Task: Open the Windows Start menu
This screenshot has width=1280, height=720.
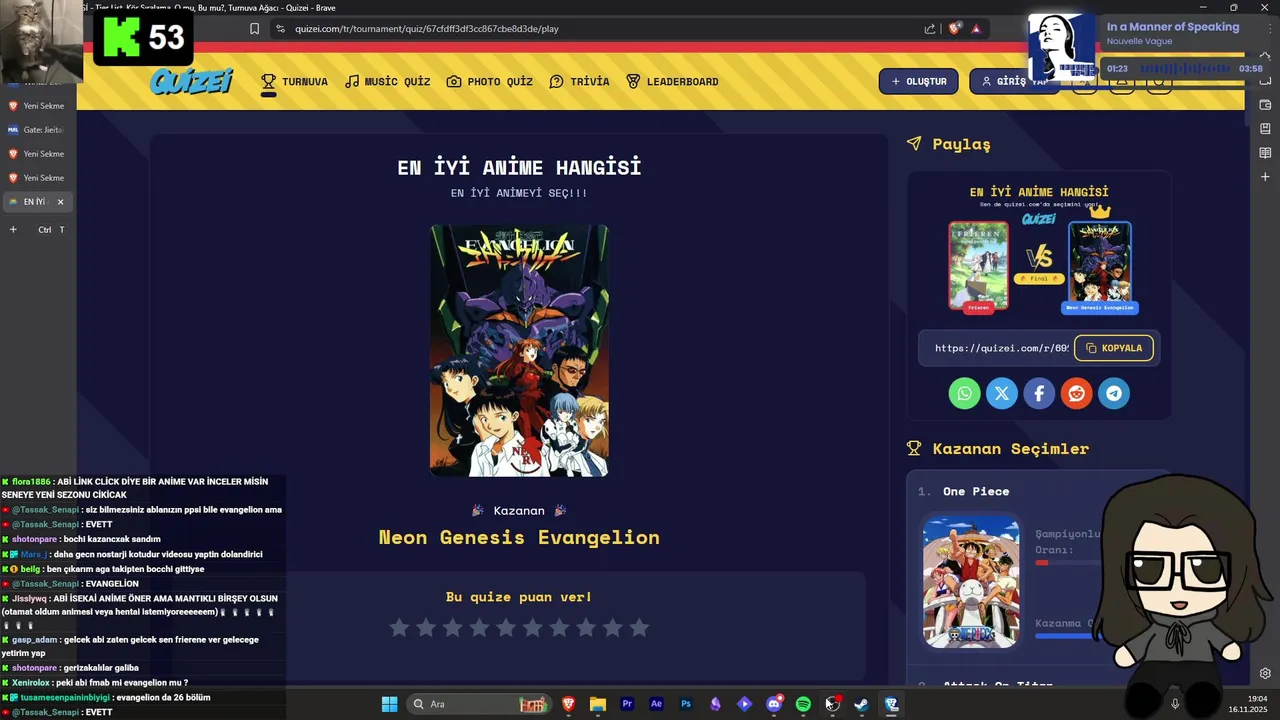Action: point(389,704)
